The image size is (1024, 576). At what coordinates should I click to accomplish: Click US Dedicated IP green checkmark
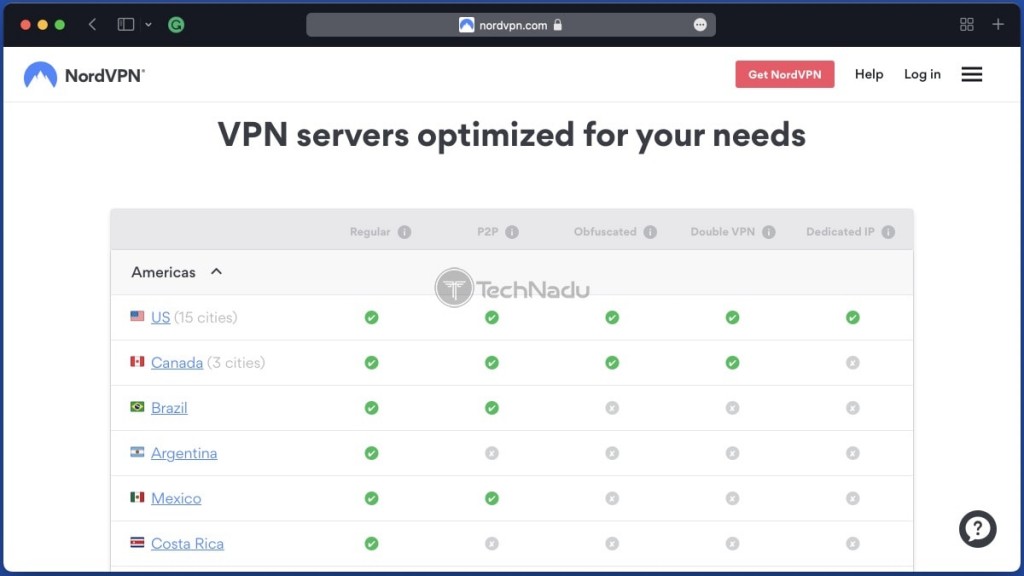[853, 317]
